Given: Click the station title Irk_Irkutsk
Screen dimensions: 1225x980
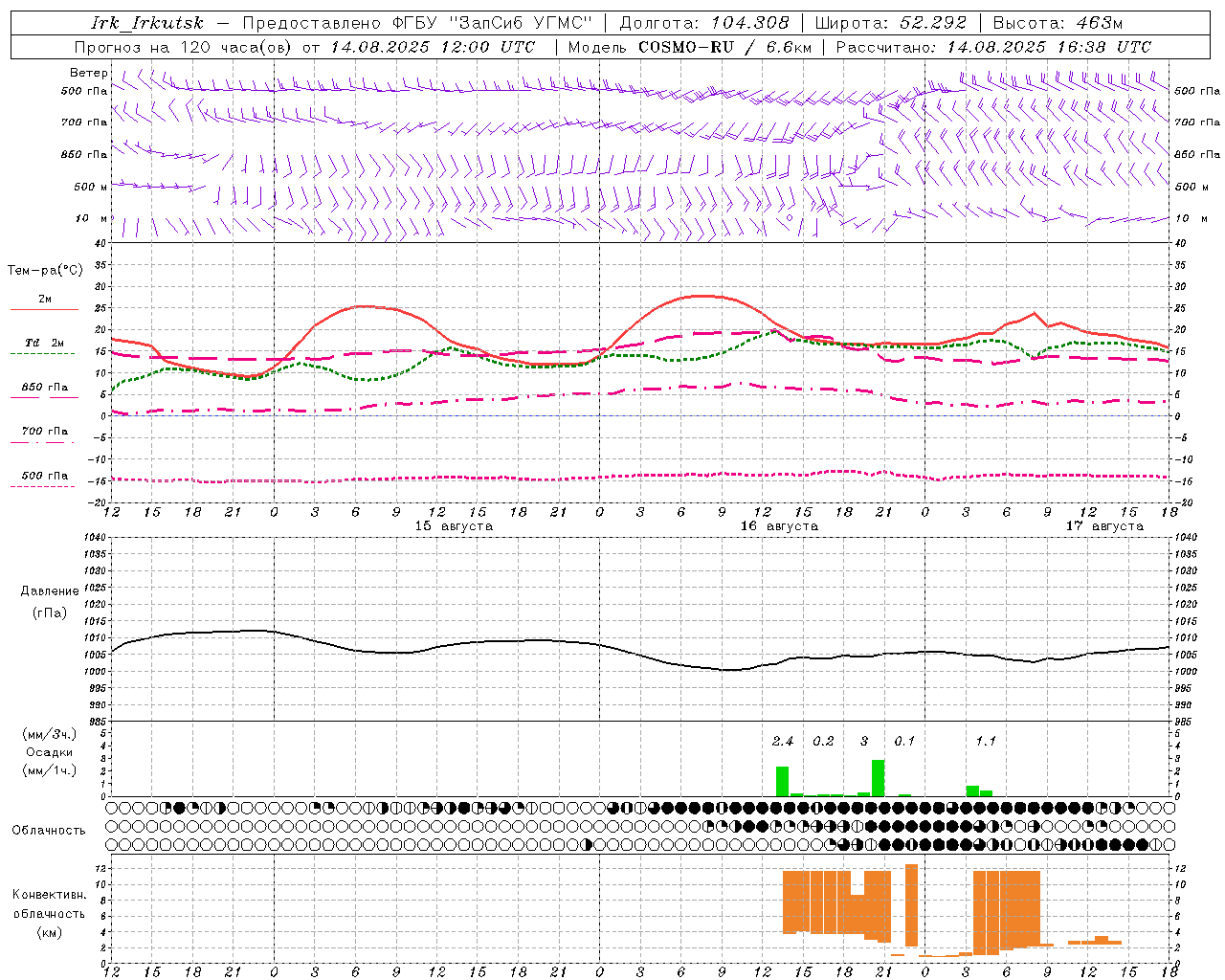Looking at the screenshot, I should click(x=146, y=23).
